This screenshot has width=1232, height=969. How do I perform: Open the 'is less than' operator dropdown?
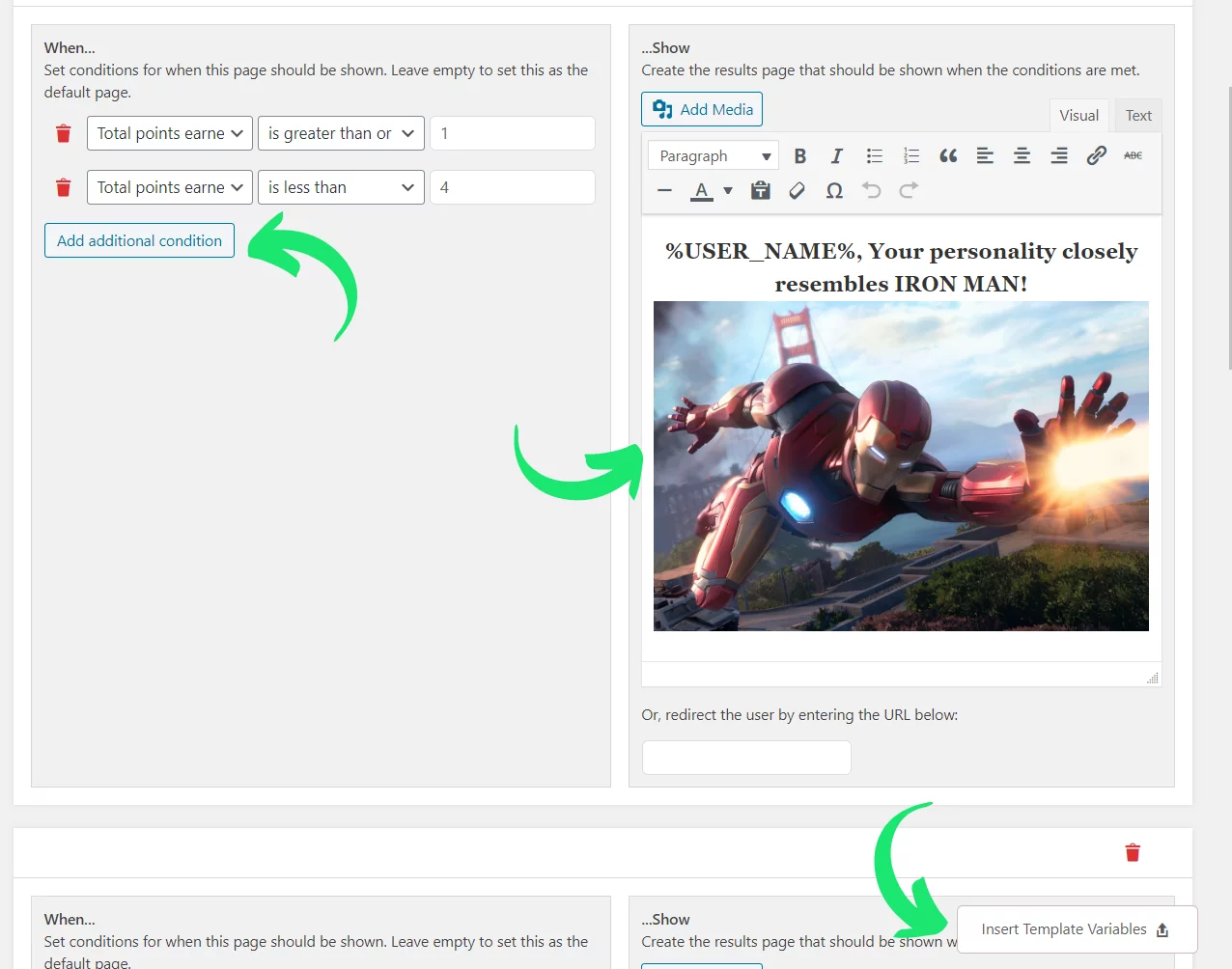point(341,187)
